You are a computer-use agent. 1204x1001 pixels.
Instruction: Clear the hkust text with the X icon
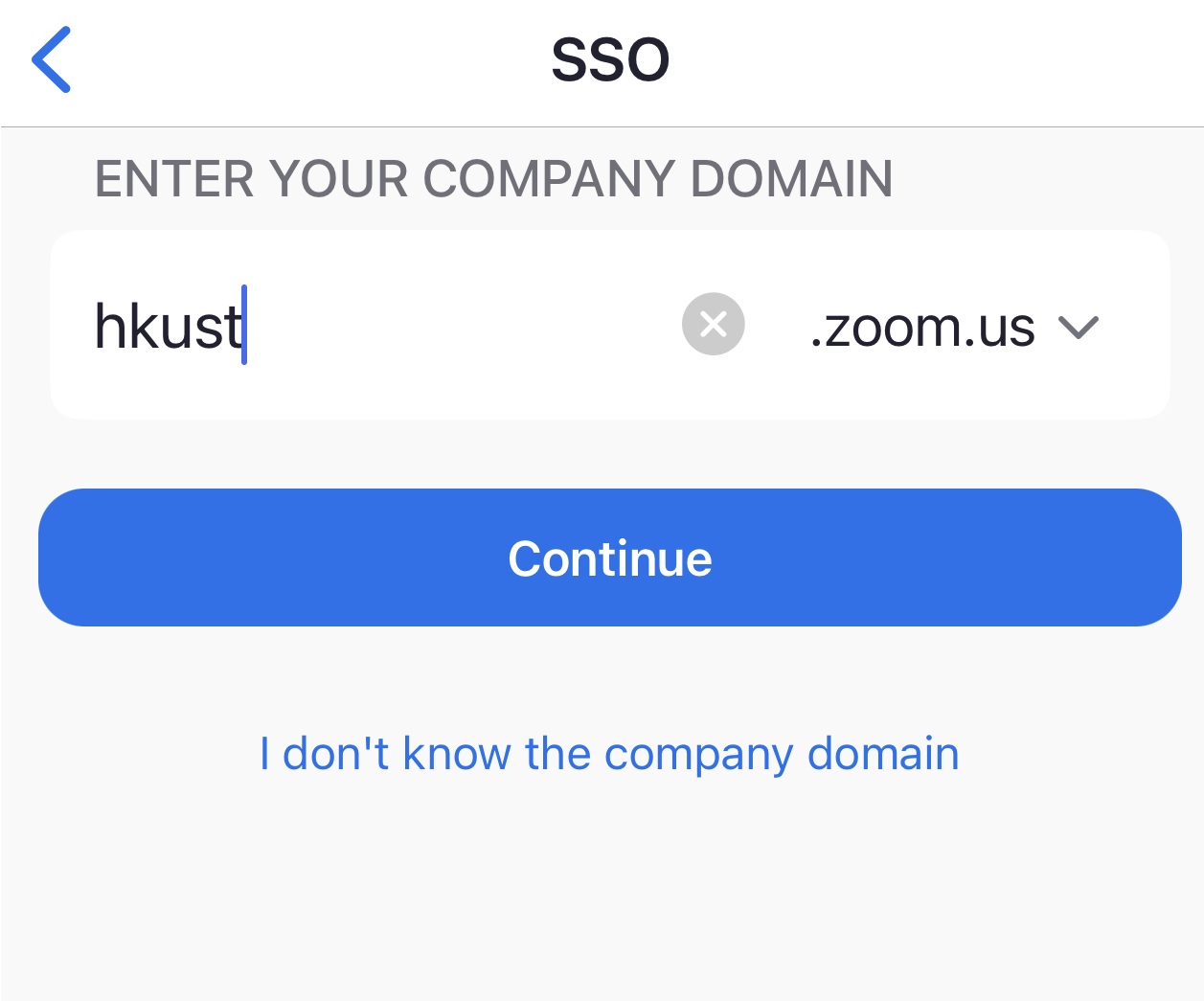coord(713,324)
